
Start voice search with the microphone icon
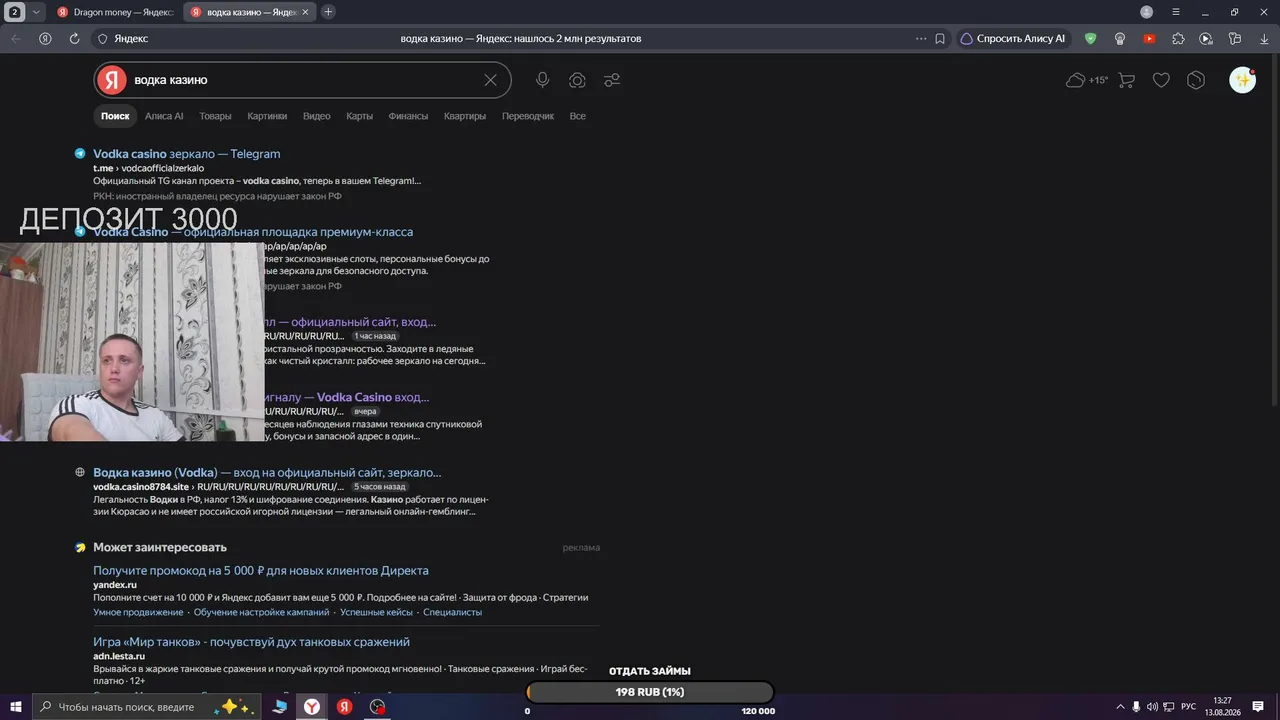(542, 80)
